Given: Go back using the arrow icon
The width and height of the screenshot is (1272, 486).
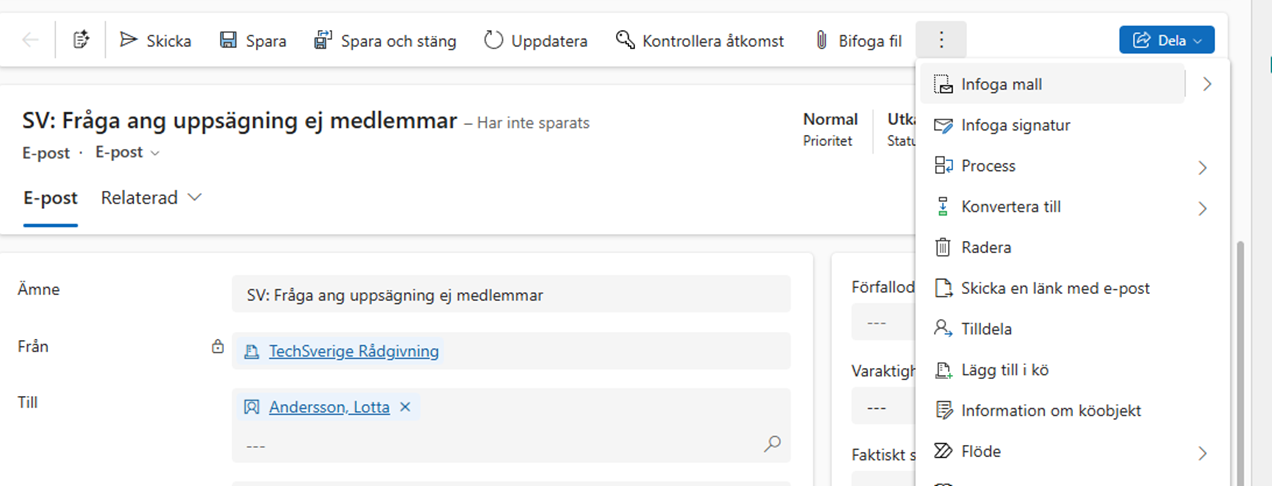Looking at the screenshot, I should [31, 41].
